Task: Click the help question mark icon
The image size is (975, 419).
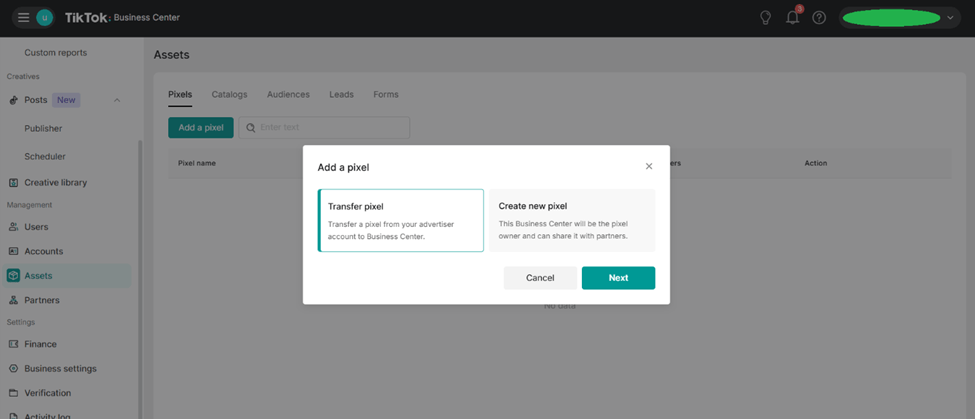Action: click(x=819, y=18)
